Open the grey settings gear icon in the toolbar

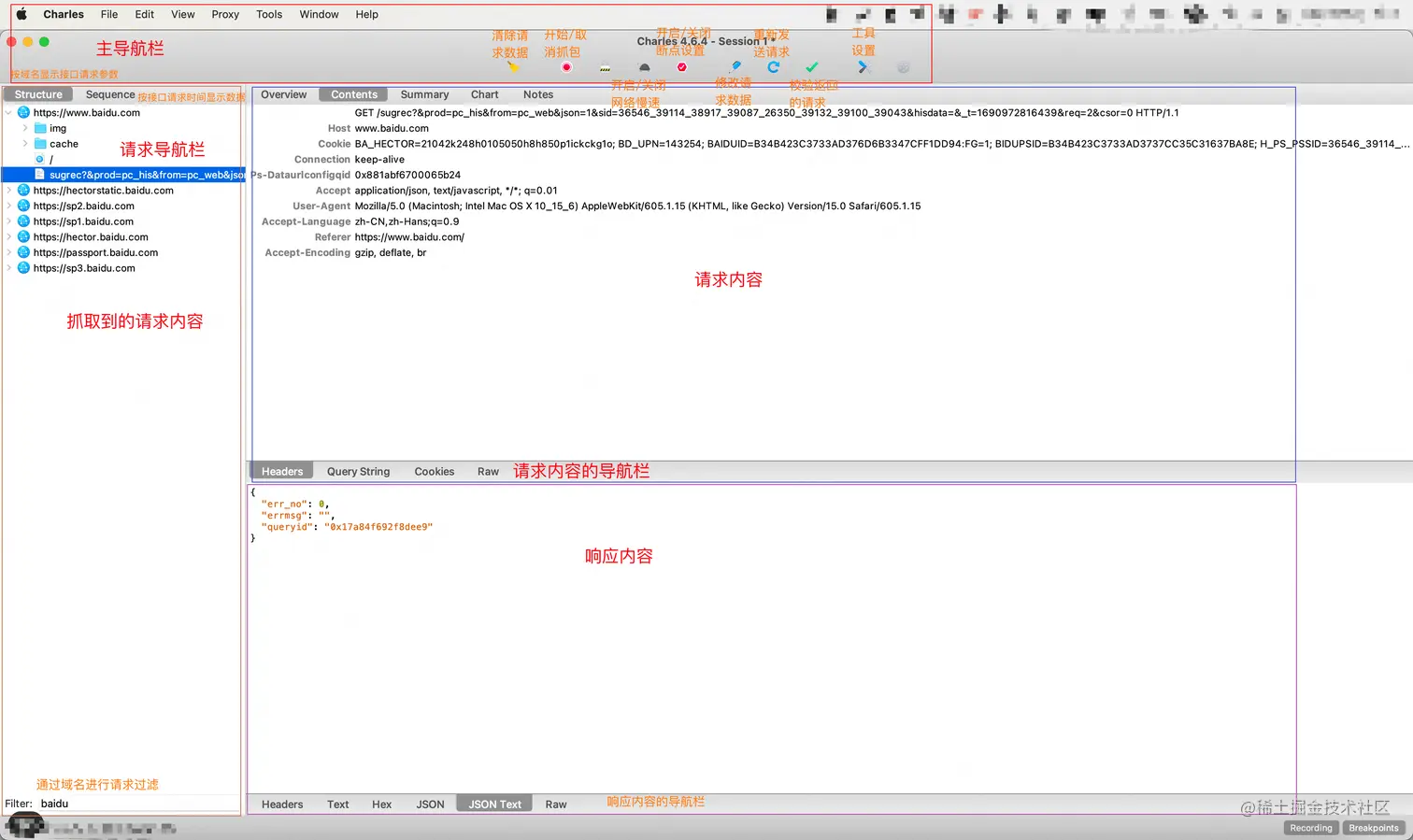coord(903,67)
